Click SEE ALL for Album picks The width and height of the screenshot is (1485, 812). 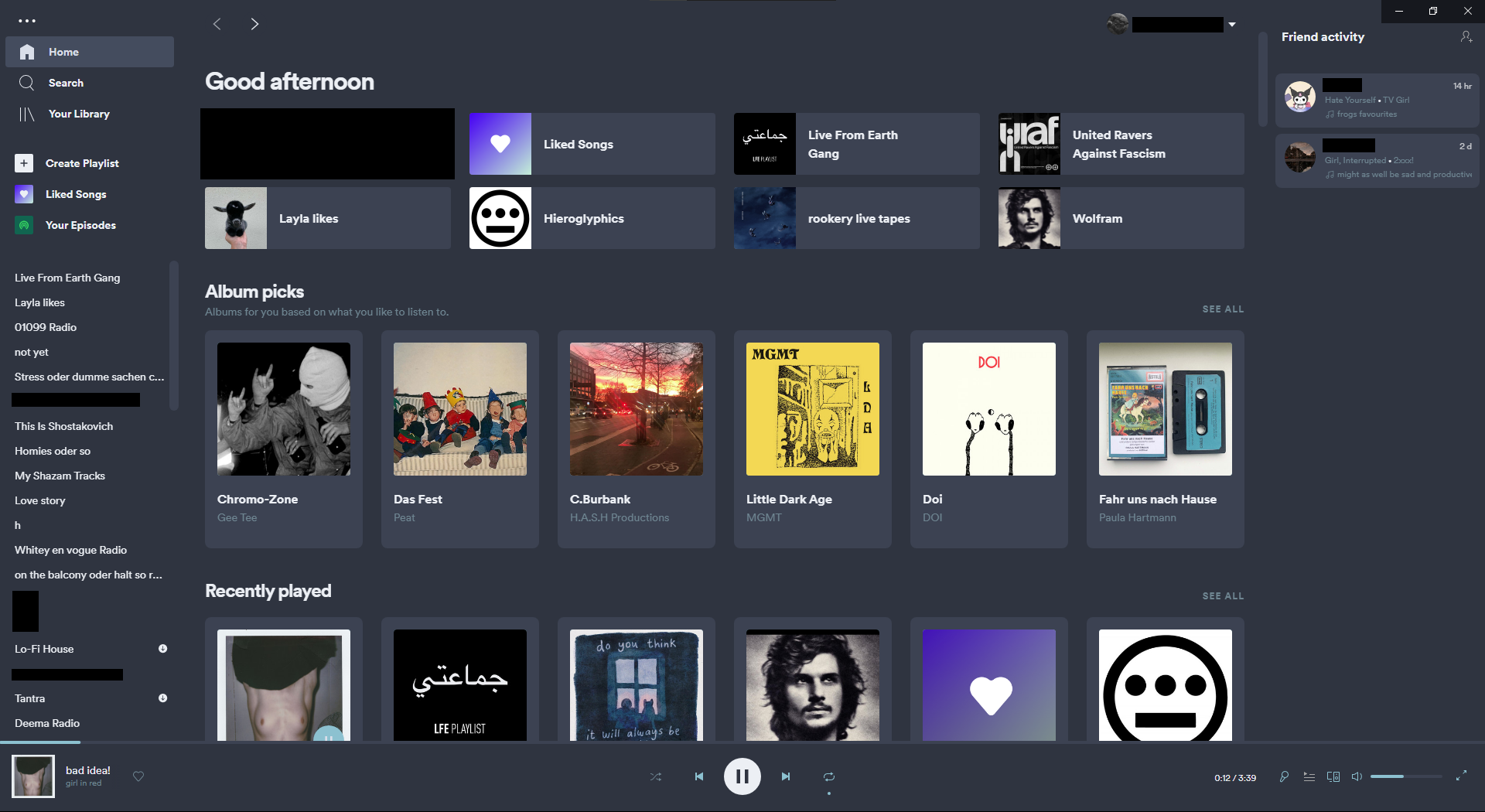tap(1223, 309)
